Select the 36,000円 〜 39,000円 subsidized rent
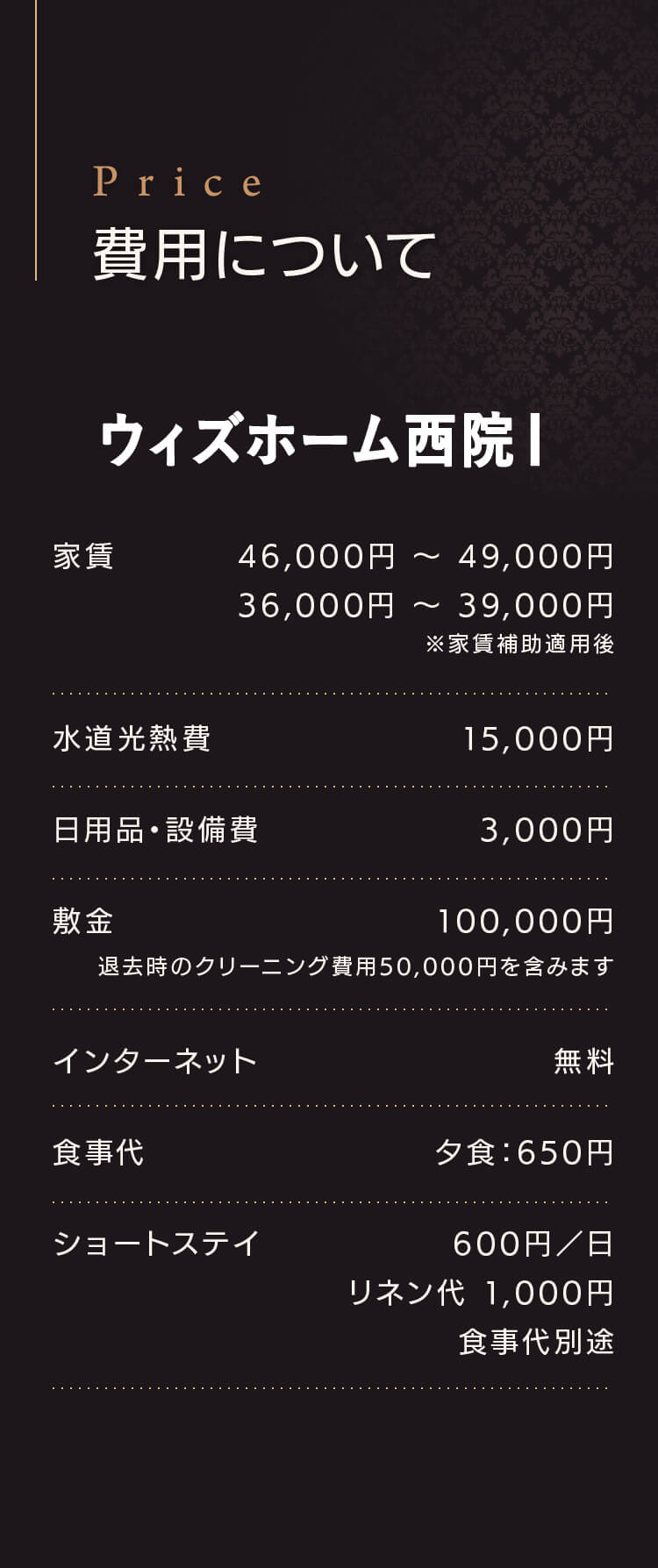The height and width of the screenshot is (1568, 658). coord(426,606)
